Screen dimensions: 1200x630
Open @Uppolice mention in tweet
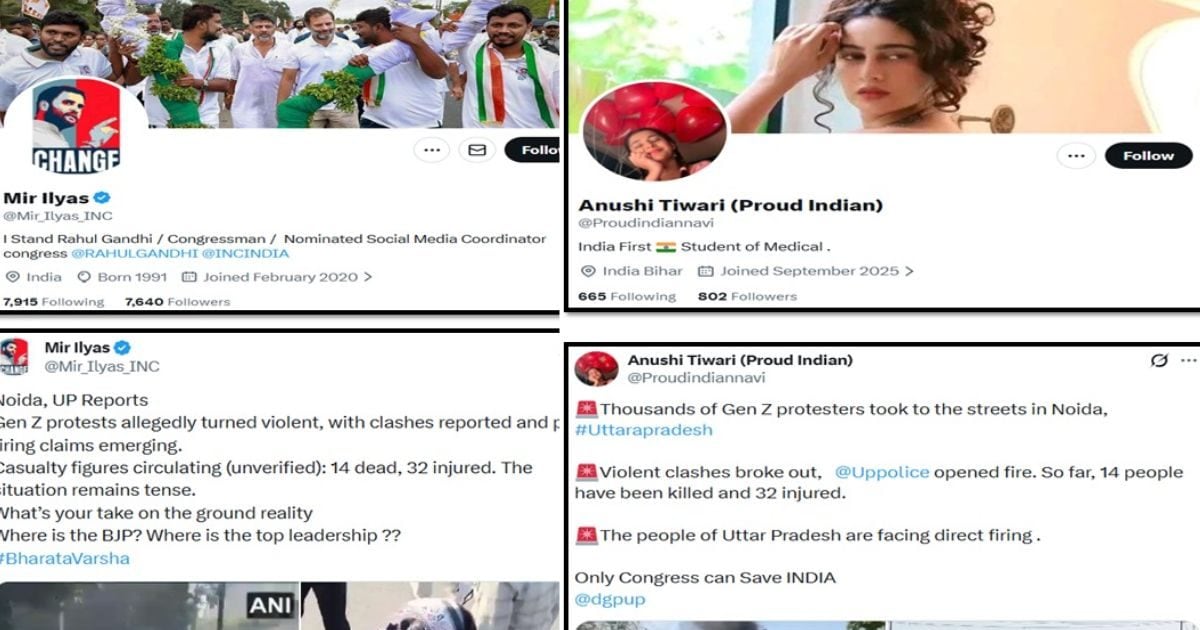click(882, 471)
